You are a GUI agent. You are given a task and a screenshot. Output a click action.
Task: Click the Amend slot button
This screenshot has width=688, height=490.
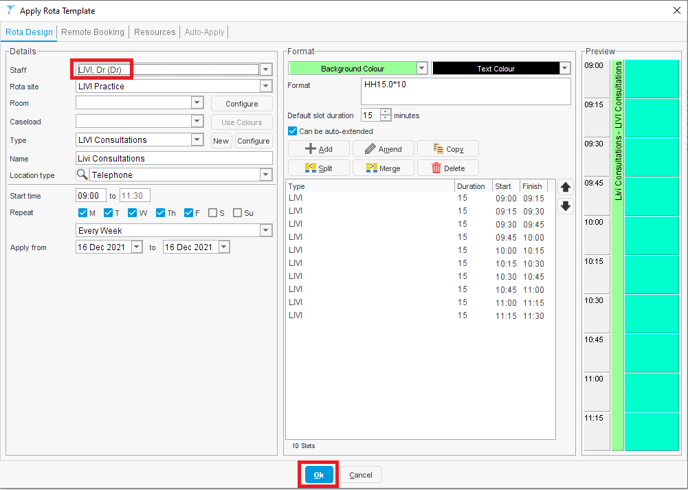383,149
